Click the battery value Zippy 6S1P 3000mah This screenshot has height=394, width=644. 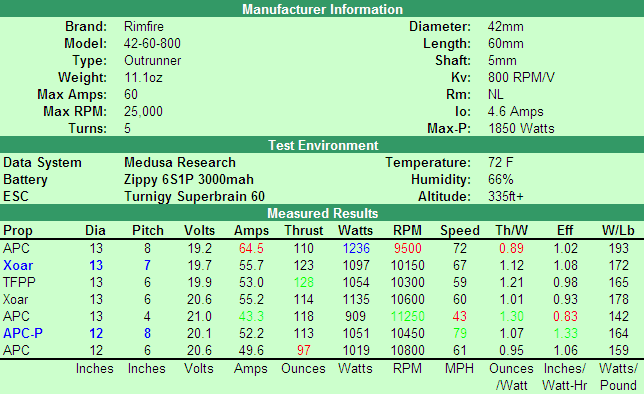point(189,180)
